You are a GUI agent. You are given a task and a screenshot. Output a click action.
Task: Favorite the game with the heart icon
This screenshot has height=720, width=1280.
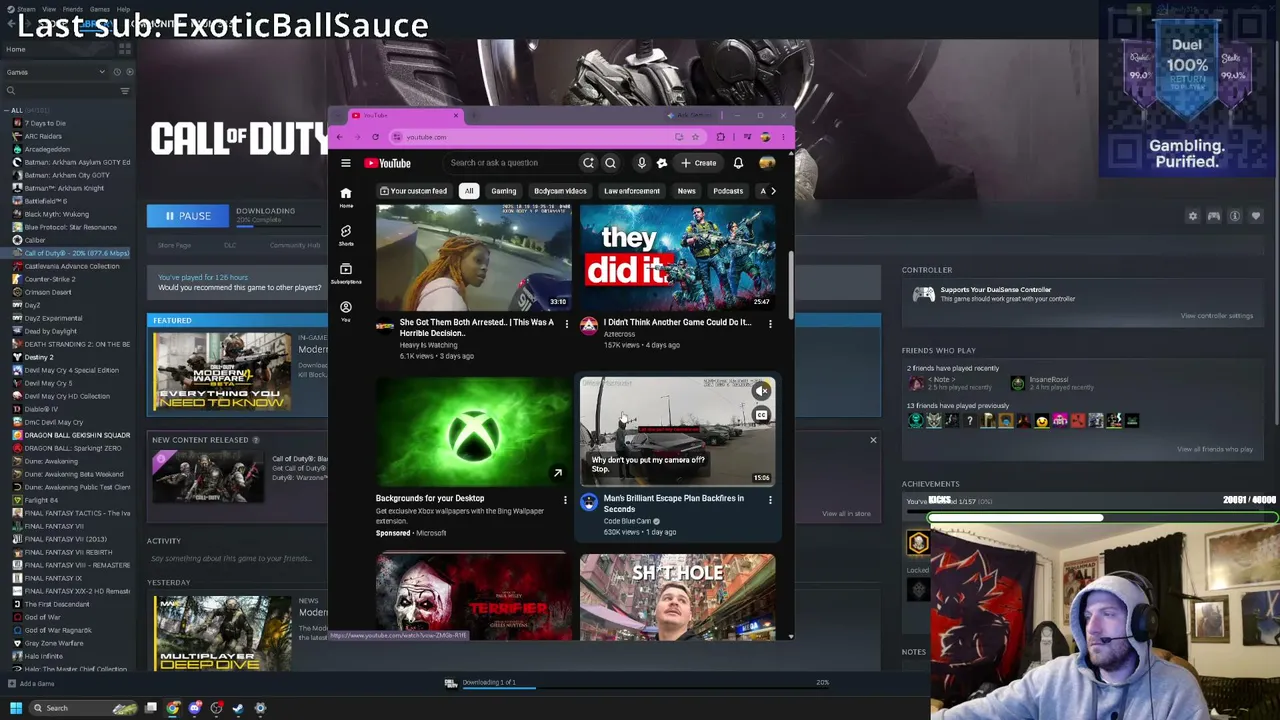(x=1256, y=216)
